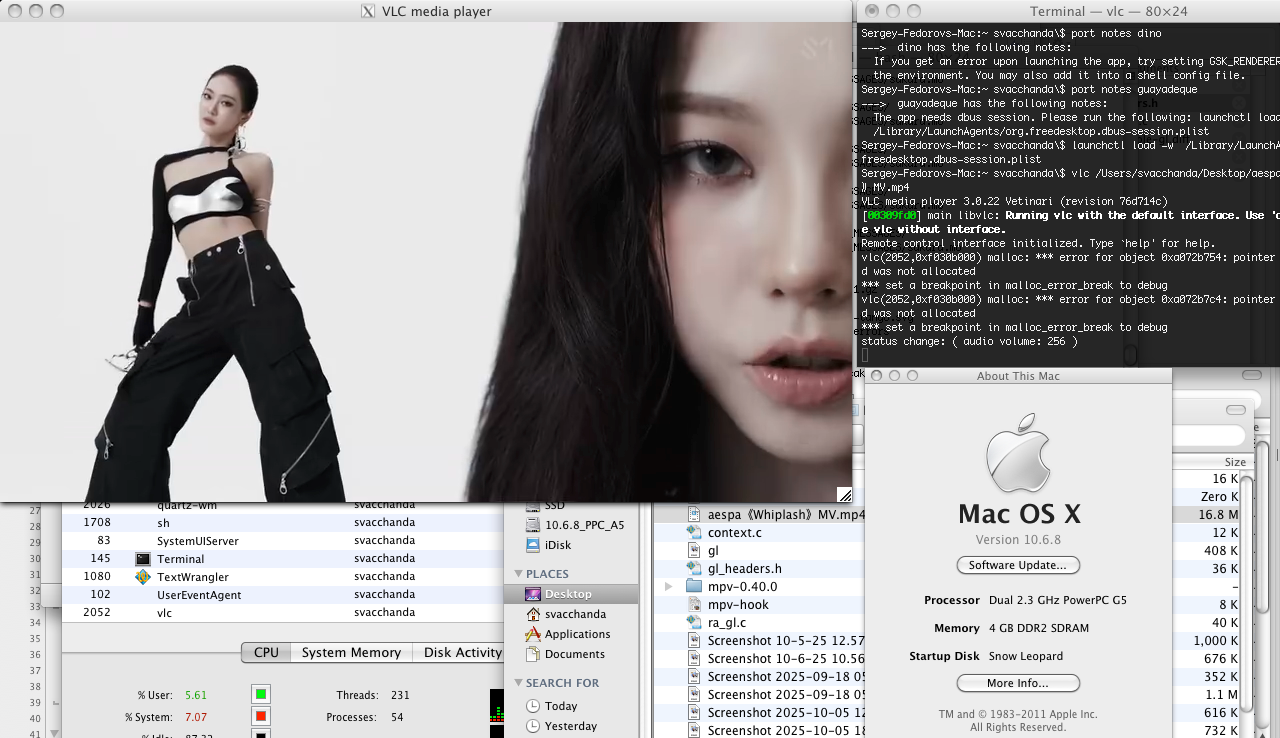Viewport: 1280px width, 738px height.
Task: Click the X11 icon in VLC title bar
Action: tap(367, 11)
